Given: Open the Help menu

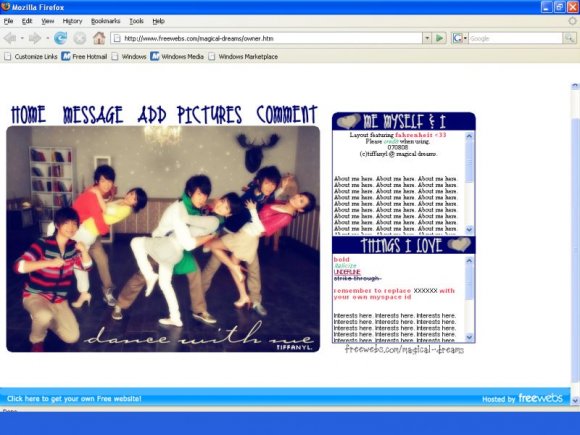Looking at the screenshot, I should [158, 21].
